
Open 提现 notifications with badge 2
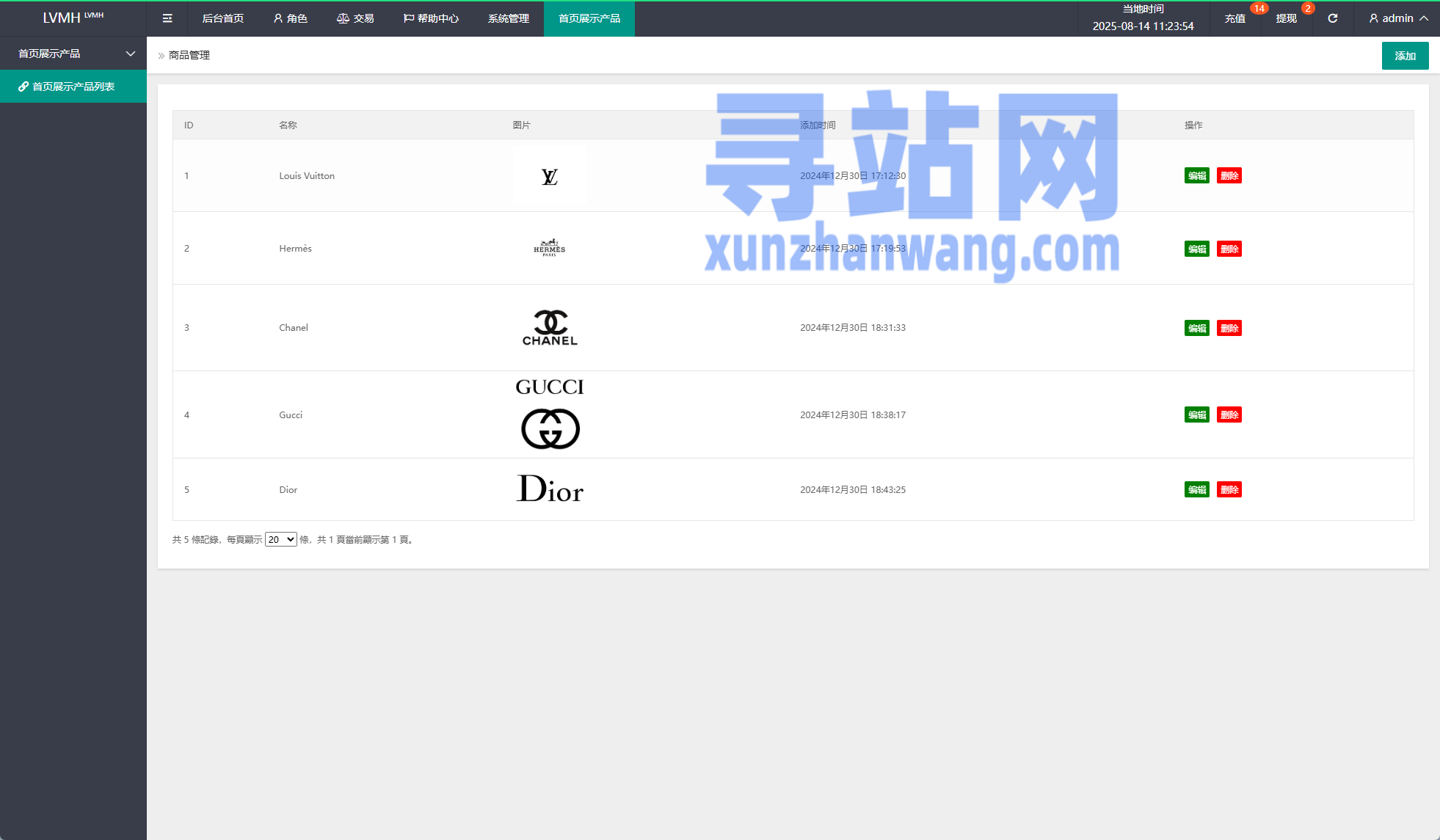[1287, 18]
